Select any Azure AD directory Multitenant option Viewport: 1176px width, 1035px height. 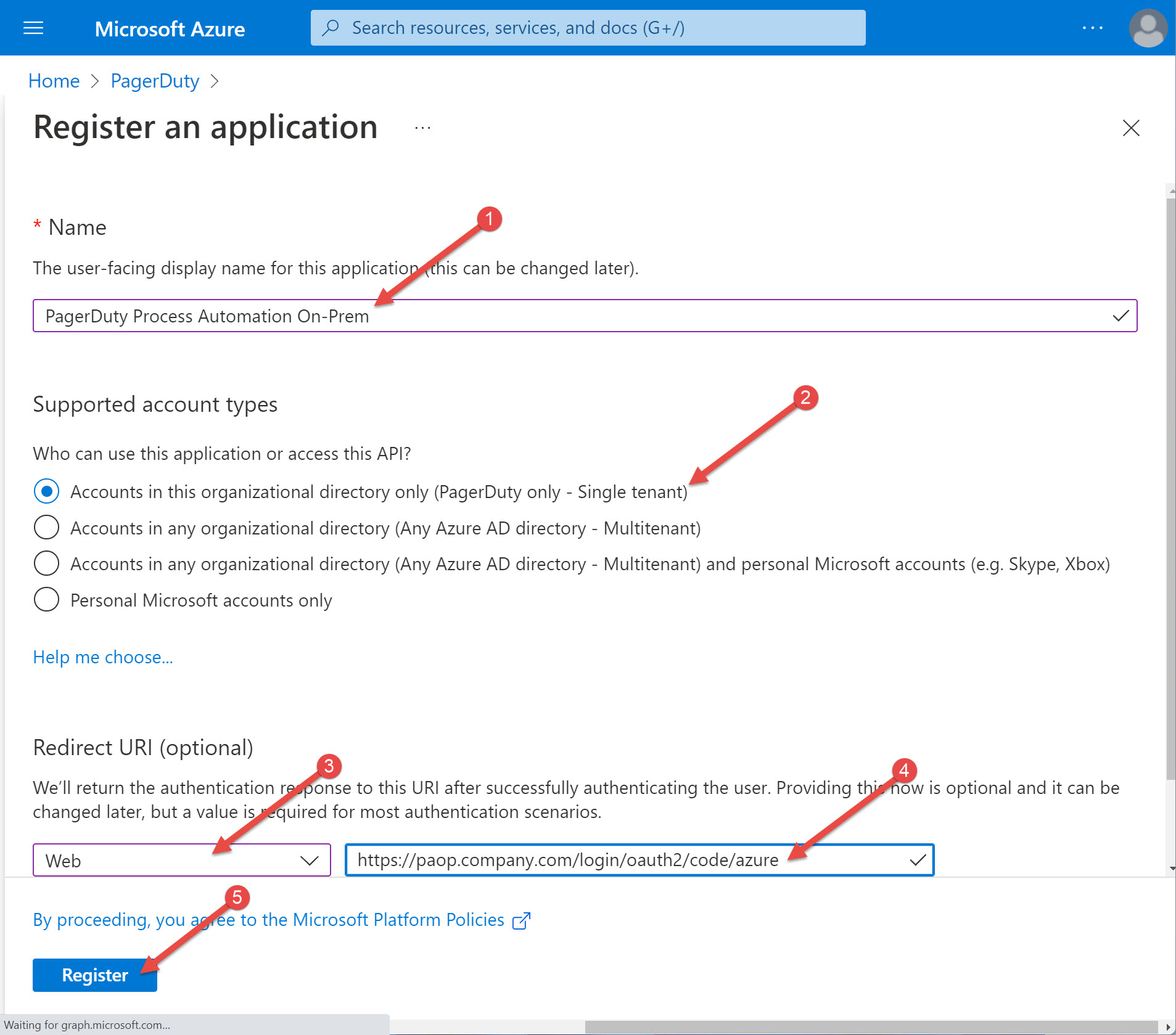46,528
